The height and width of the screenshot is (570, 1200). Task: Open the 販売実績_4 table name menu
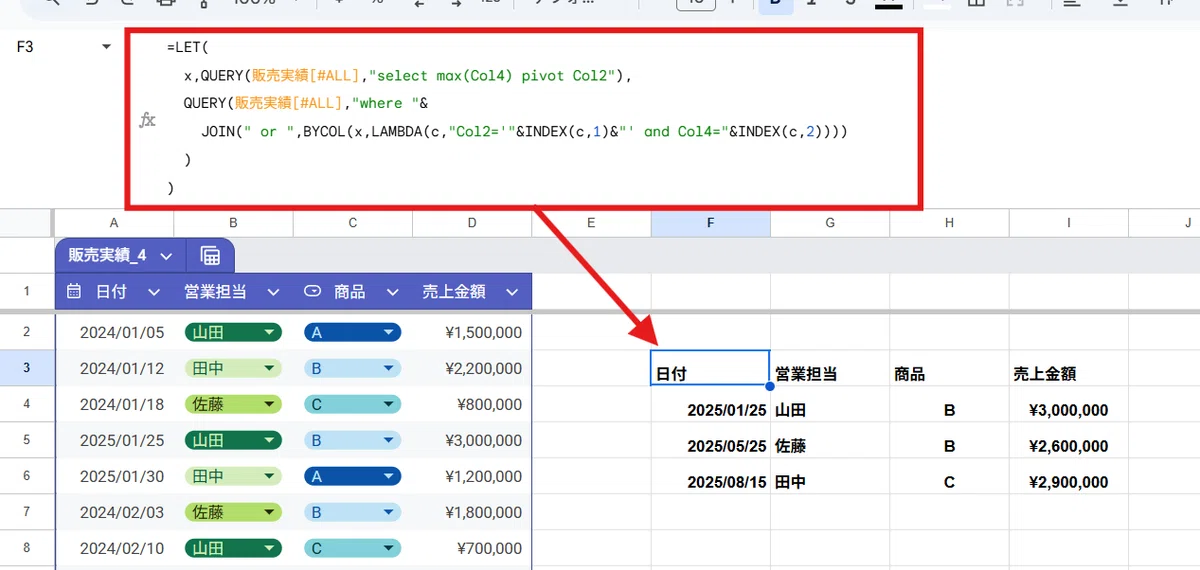tap(166, 256)
